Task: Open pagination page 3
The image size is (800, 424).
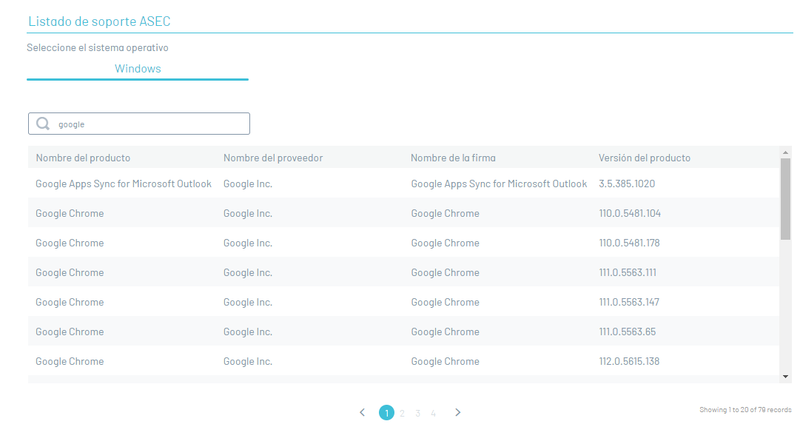Action: [x=417, y=413]
